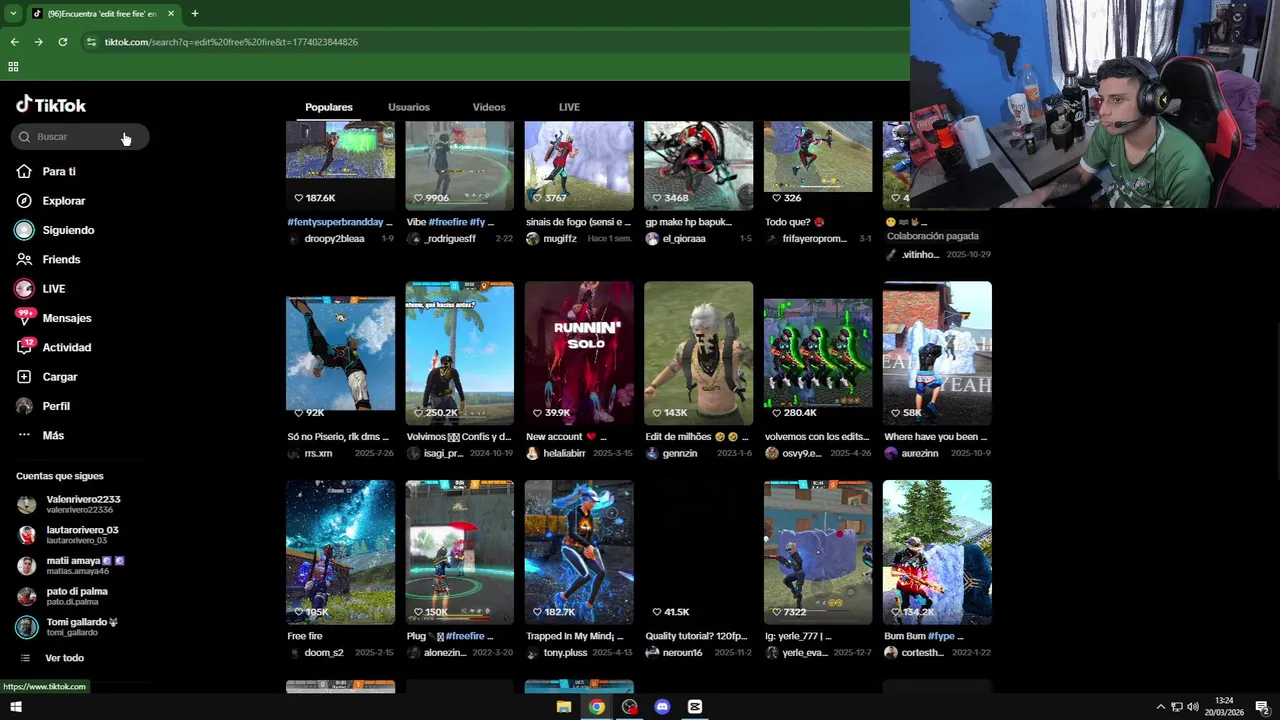Image resolution: width=1280 pixels, height=720 pixels.
Task: Open Chrome apps grid in bookmarks bar
Action: (x=13, y=67)
